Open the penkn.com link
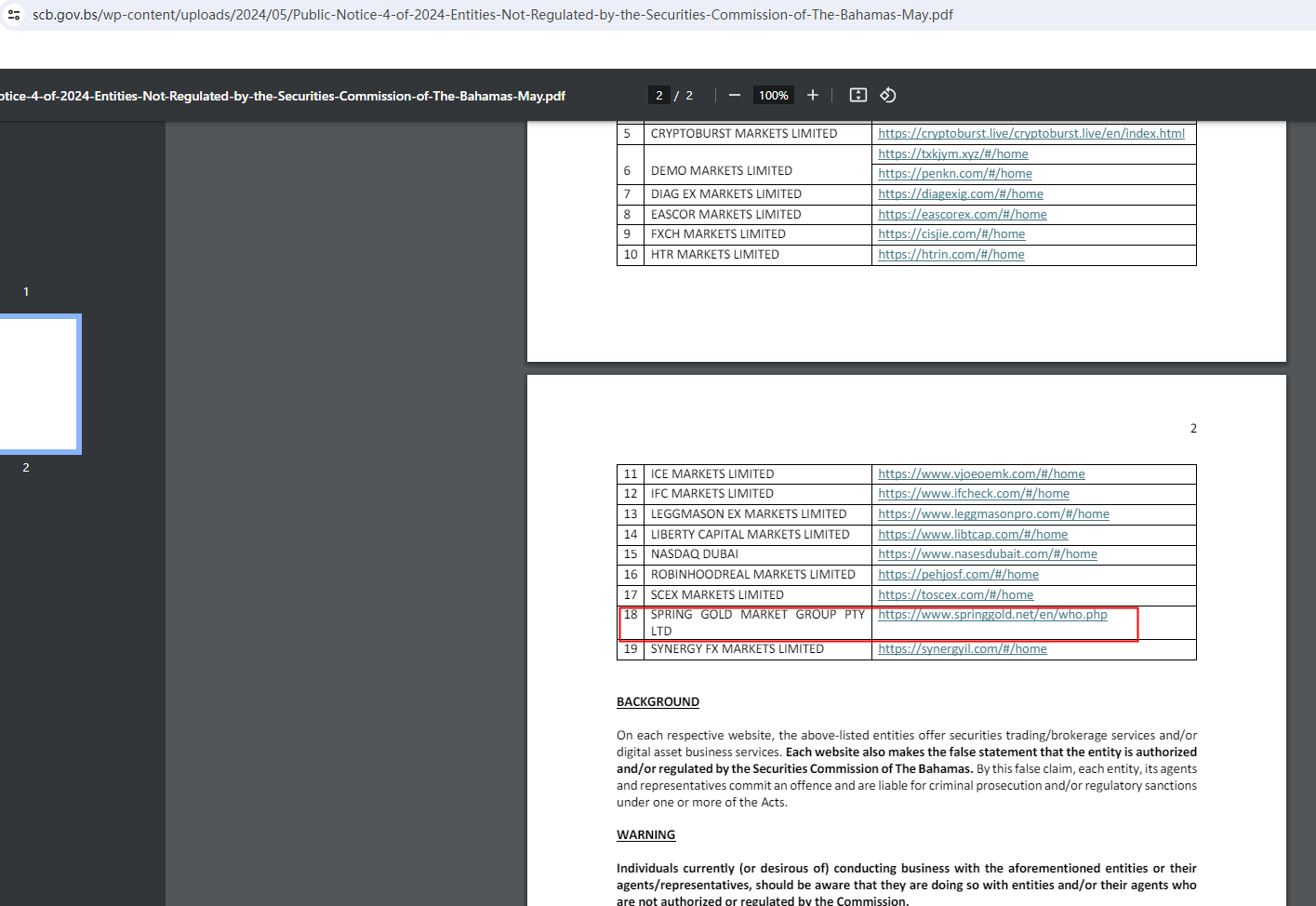1316x906 pixels. tap(955, 174)
